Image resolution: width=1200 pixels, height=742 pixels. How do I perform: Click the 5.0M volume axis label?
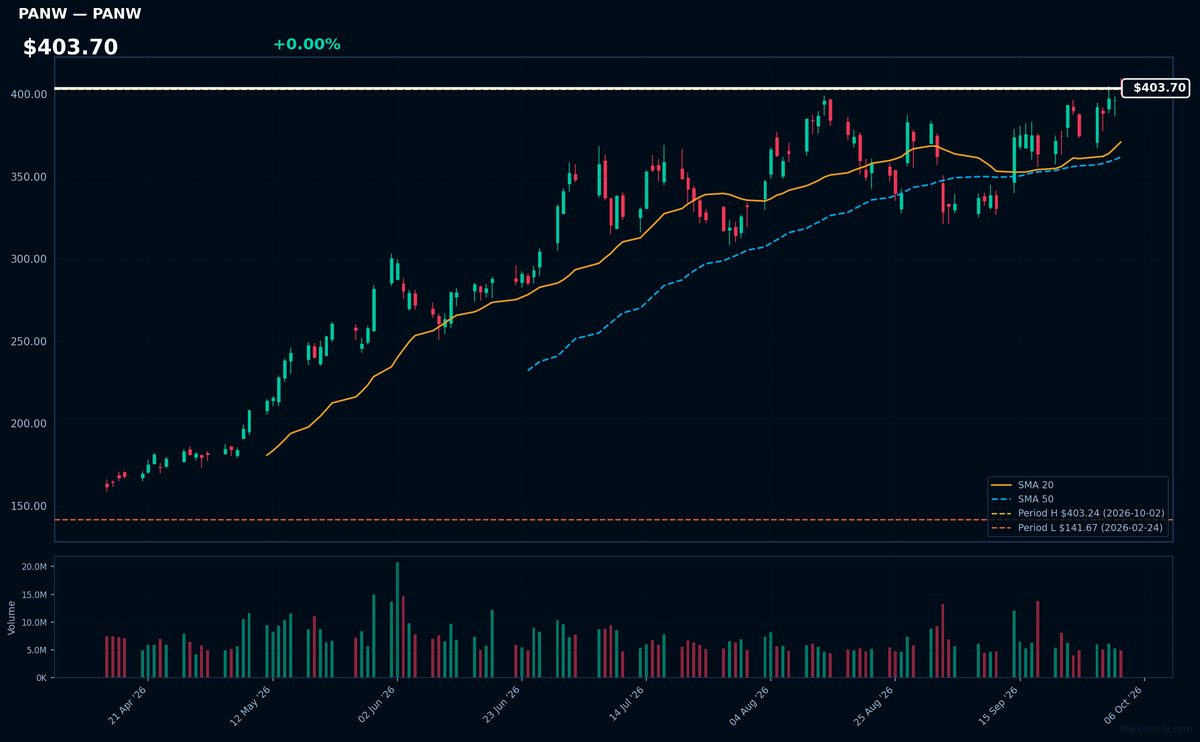36,650
